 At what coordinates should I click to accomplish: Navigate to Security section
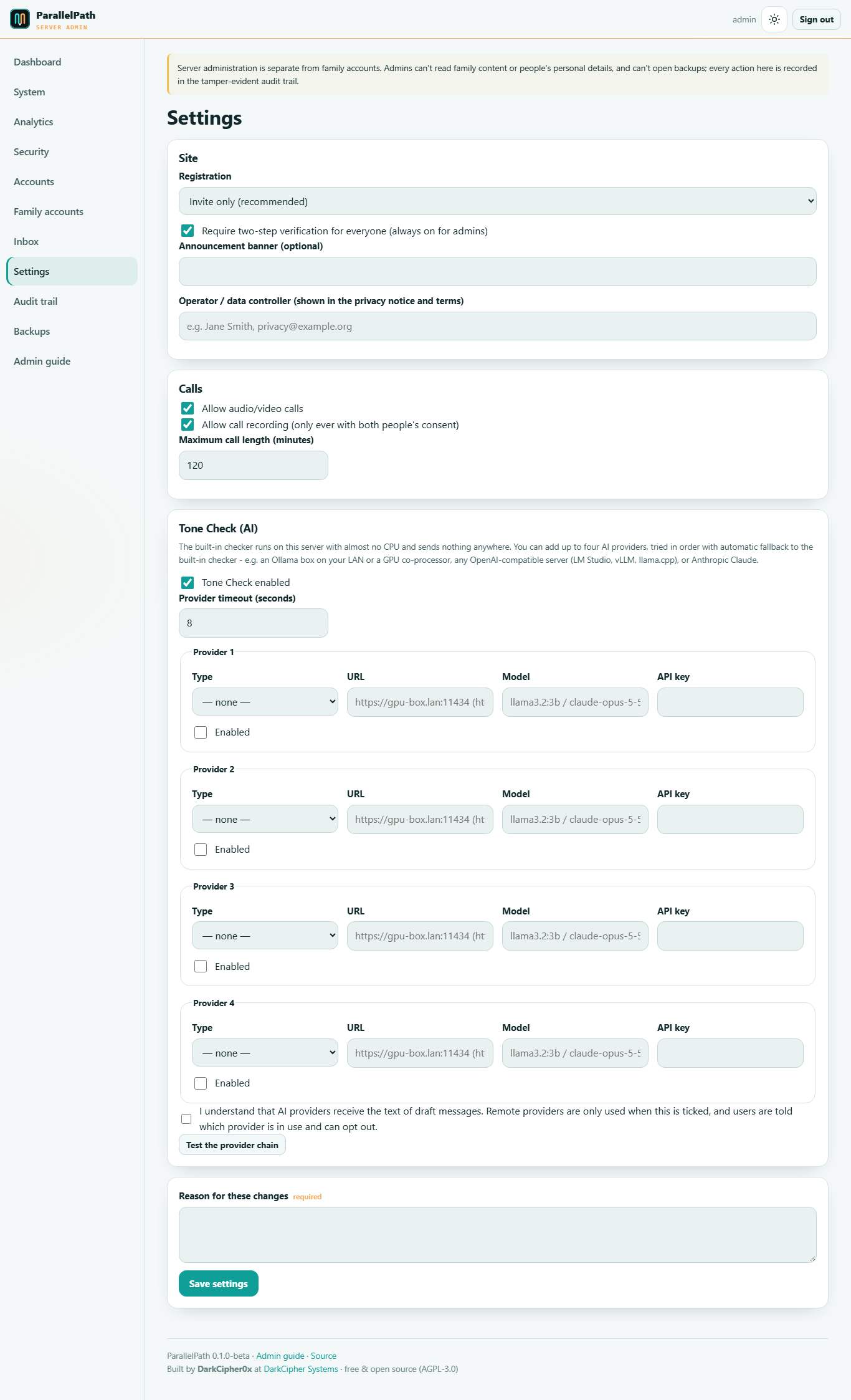tap(72, 151)
